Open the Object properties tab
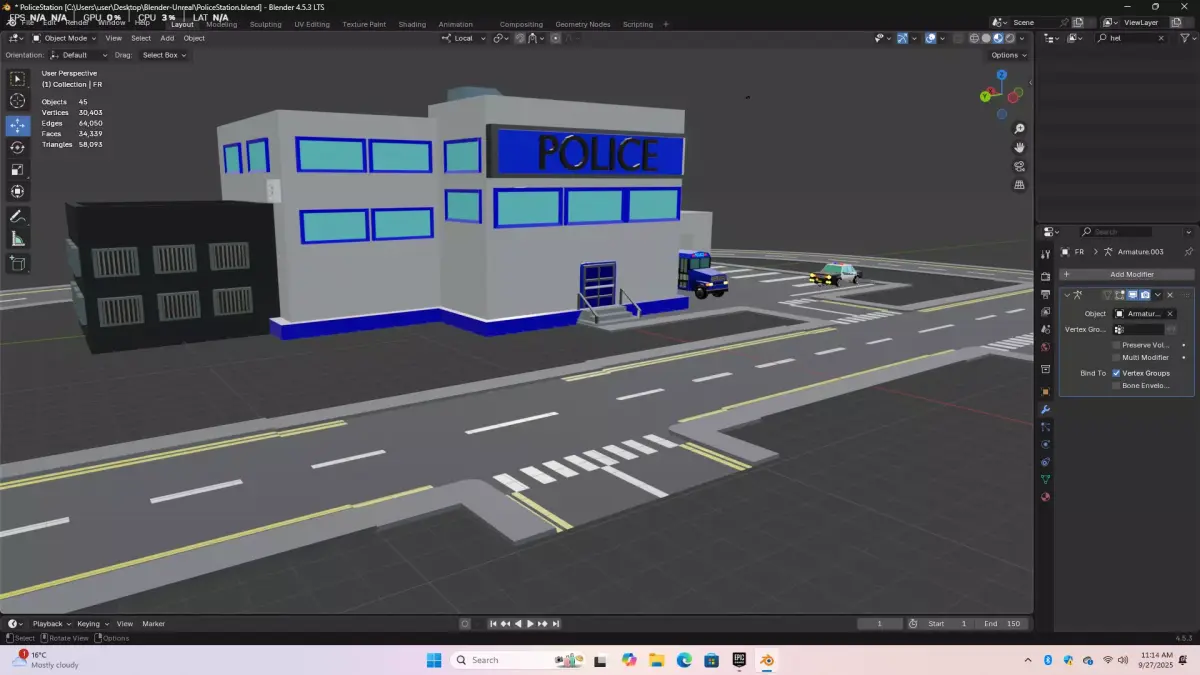Viewport: 1200px width, 675px height. [x=1046, y=391]
